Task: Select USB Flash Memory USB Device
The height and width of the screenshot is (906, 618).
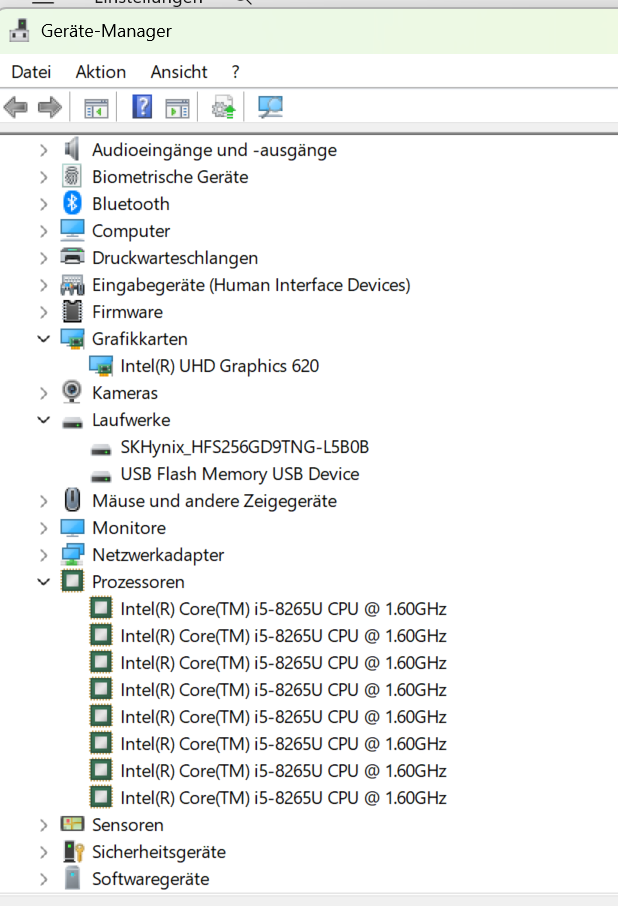Action: click(x=240, y=474)
